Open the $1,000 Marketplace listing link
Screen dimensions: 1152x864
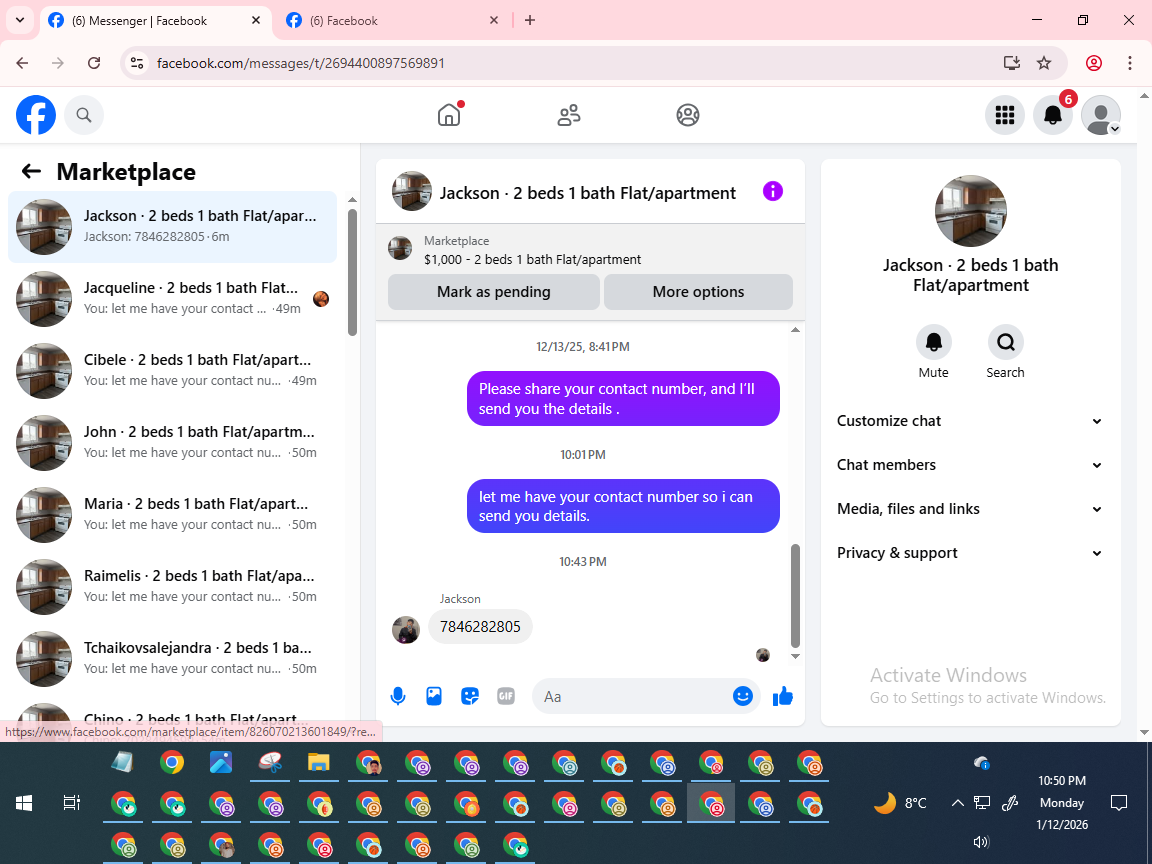[x=532, y=259]
